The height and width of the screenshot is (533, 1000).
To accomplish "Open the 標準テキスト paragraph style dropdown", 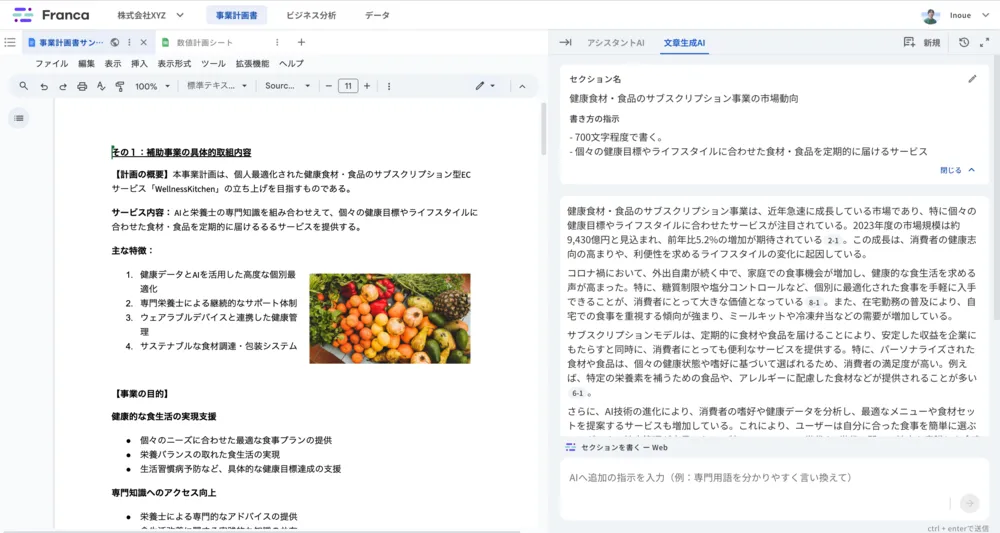I will click(x=217, y=86).
